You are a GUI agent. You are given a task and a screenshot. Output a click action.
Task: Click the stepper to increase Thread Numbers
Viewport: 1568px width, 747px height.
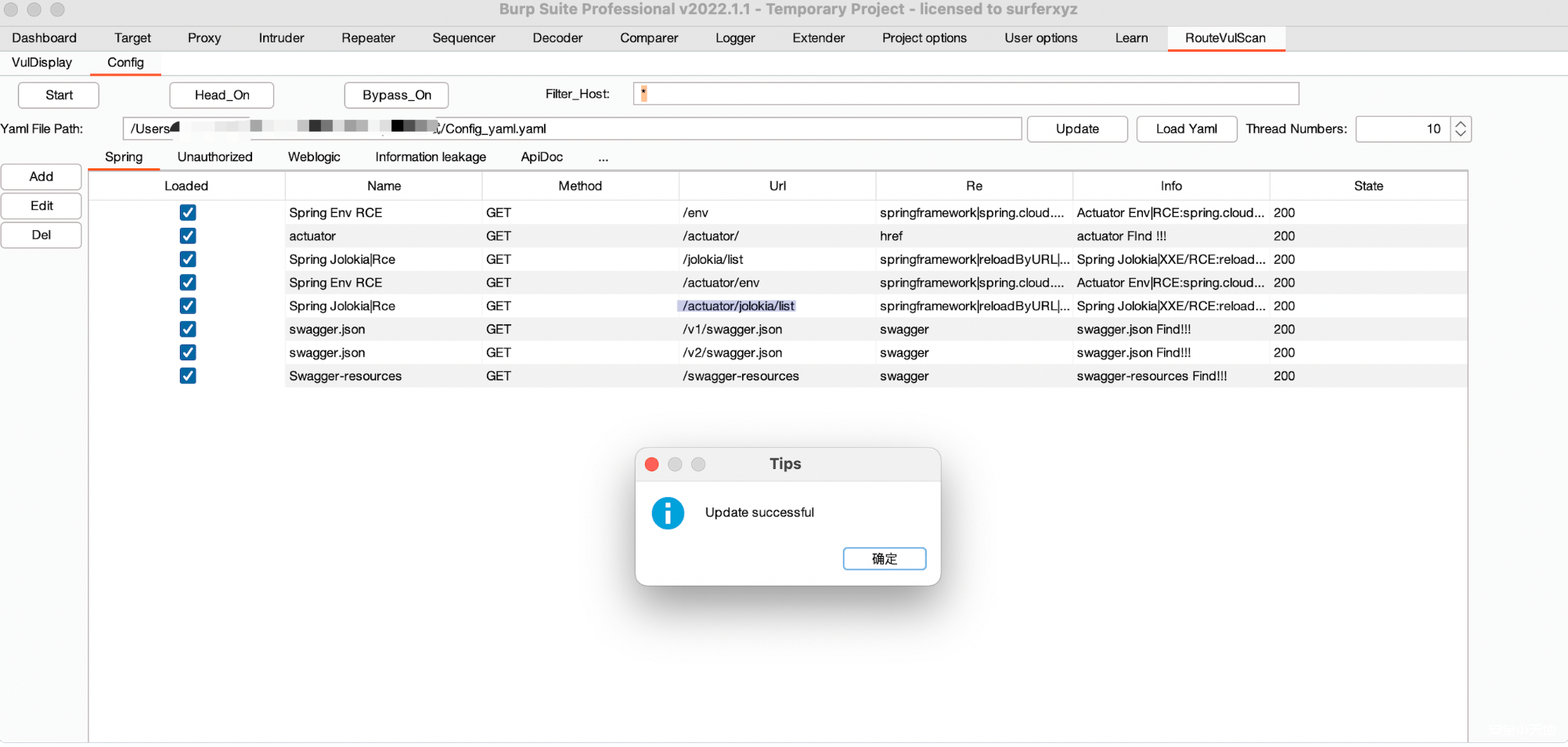pyautogui.click(x=1461, y=124)
